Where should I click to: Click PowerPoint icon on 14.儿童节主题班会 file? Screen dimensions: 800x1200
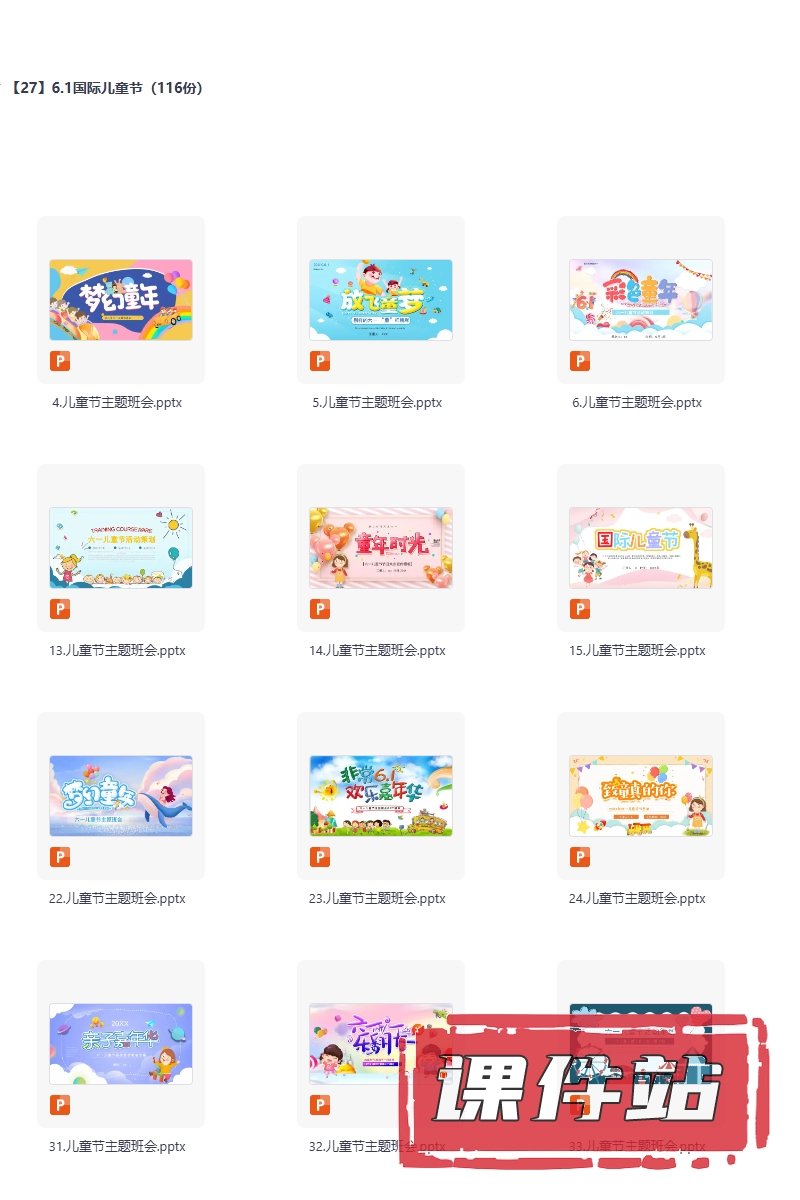pyautogui.click(x=320, y=609)
